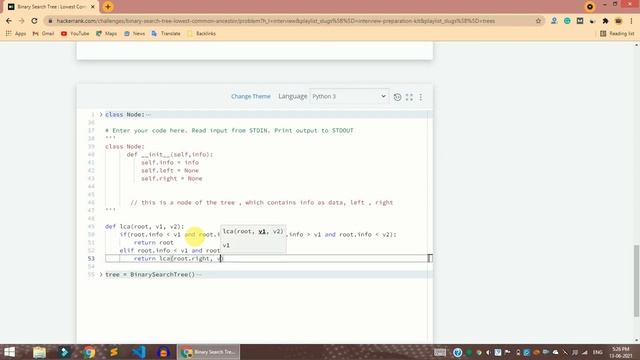The height and width of the screenshot is (360, 640).
Task: Go forward with browser forward arrow
Action: click(x=22, y=21)
